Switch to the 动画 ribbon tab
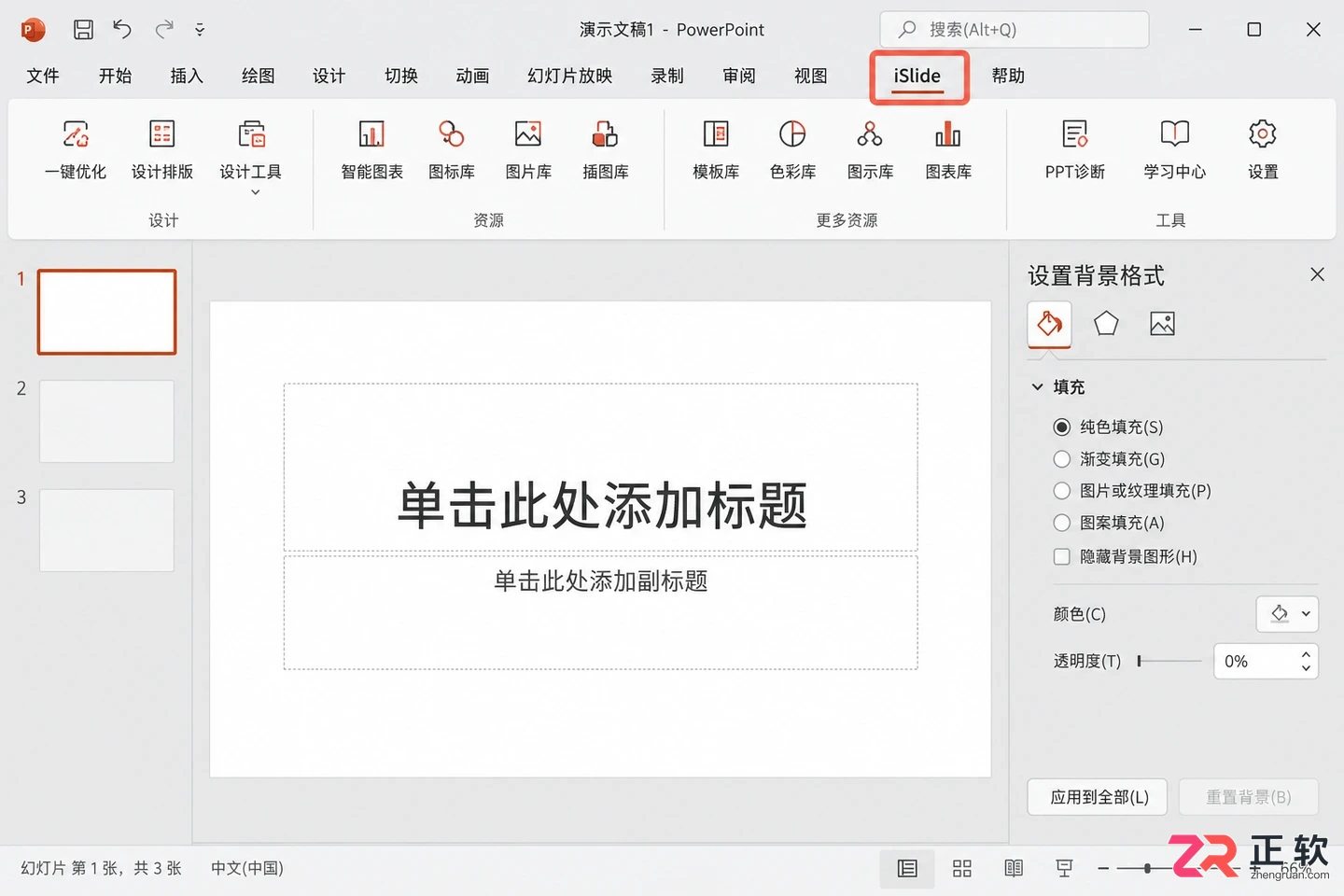The height and width of the screenshot is (896, 1344). click(472, 76)
